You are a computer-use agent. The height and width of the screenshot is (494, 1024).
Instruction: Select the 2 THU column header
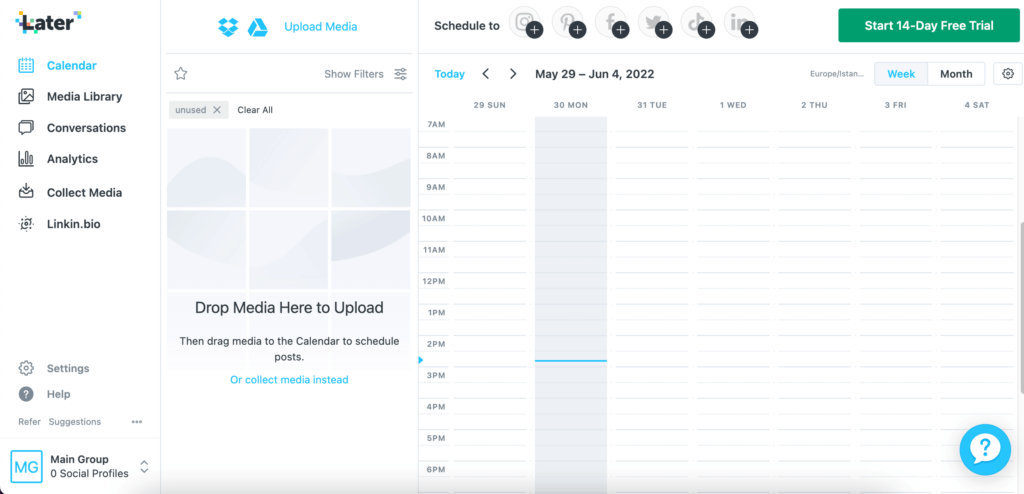814,105
